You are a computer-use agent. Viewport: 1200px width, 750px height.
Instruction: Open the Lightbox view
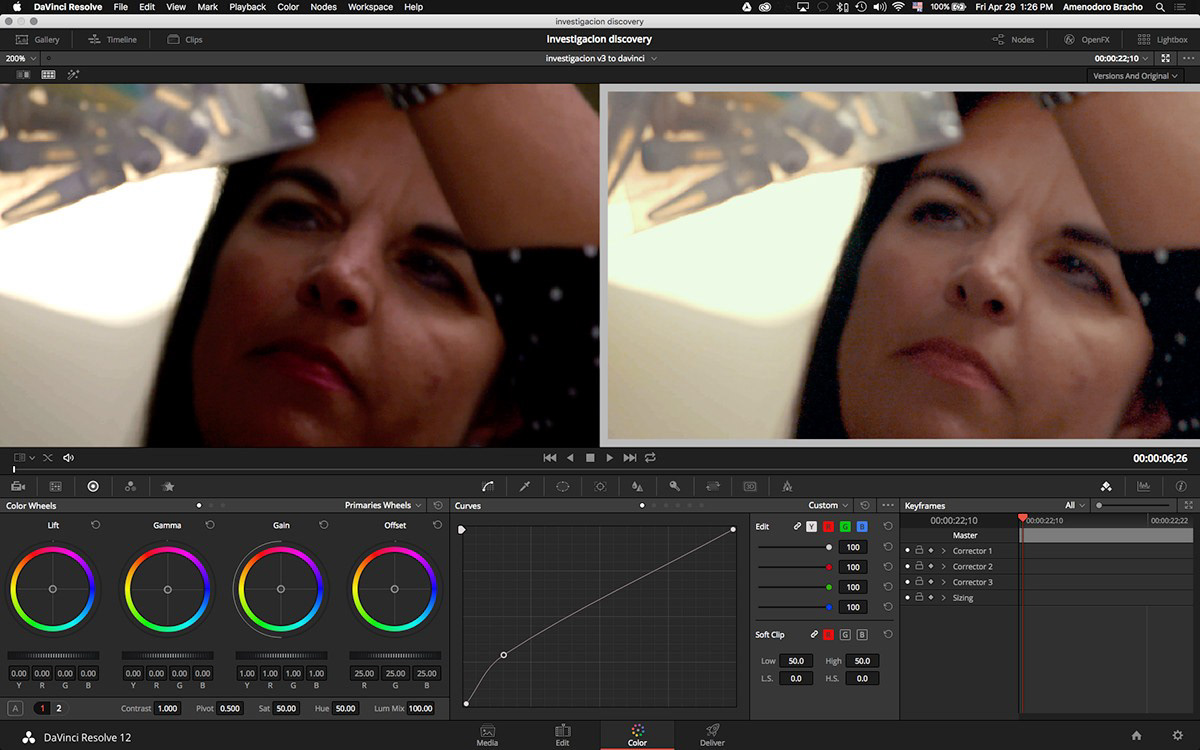(1163, 40)
